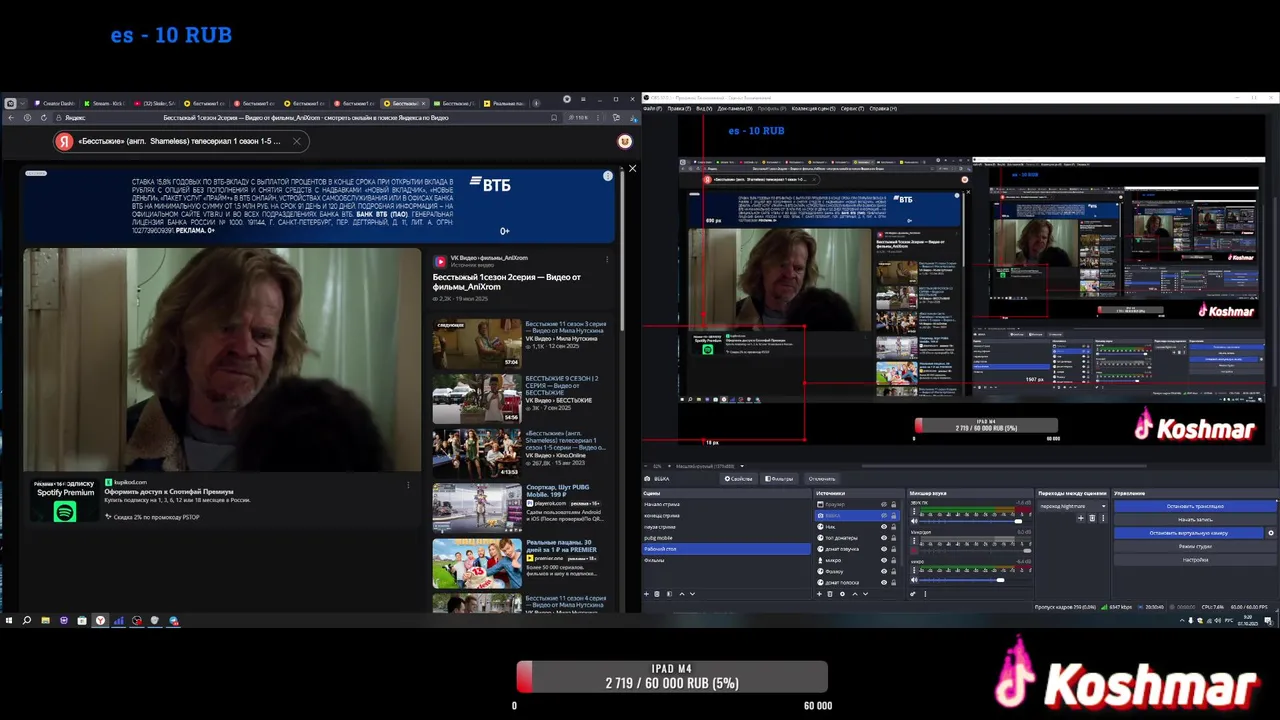Open ЗВУК ПК audio channel options dots
The height and width of the screenshot is (720, 1280).
point(914,511)
